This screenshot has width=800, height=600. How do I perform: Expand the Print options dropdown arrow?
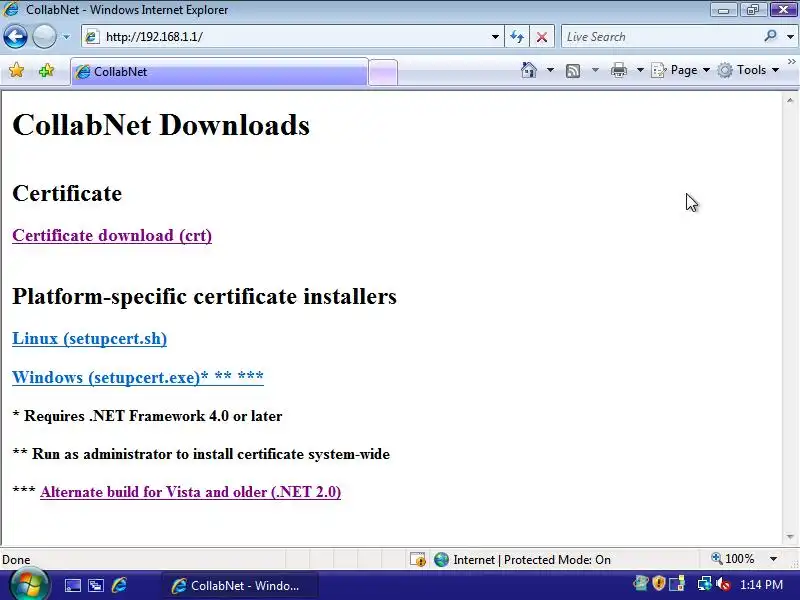640,70
